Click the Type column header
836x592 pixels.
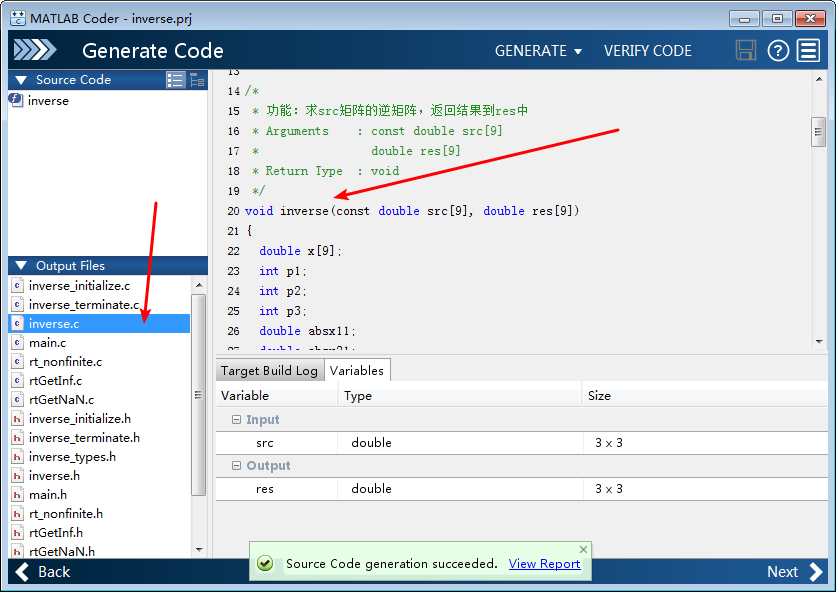pos(460,396)
